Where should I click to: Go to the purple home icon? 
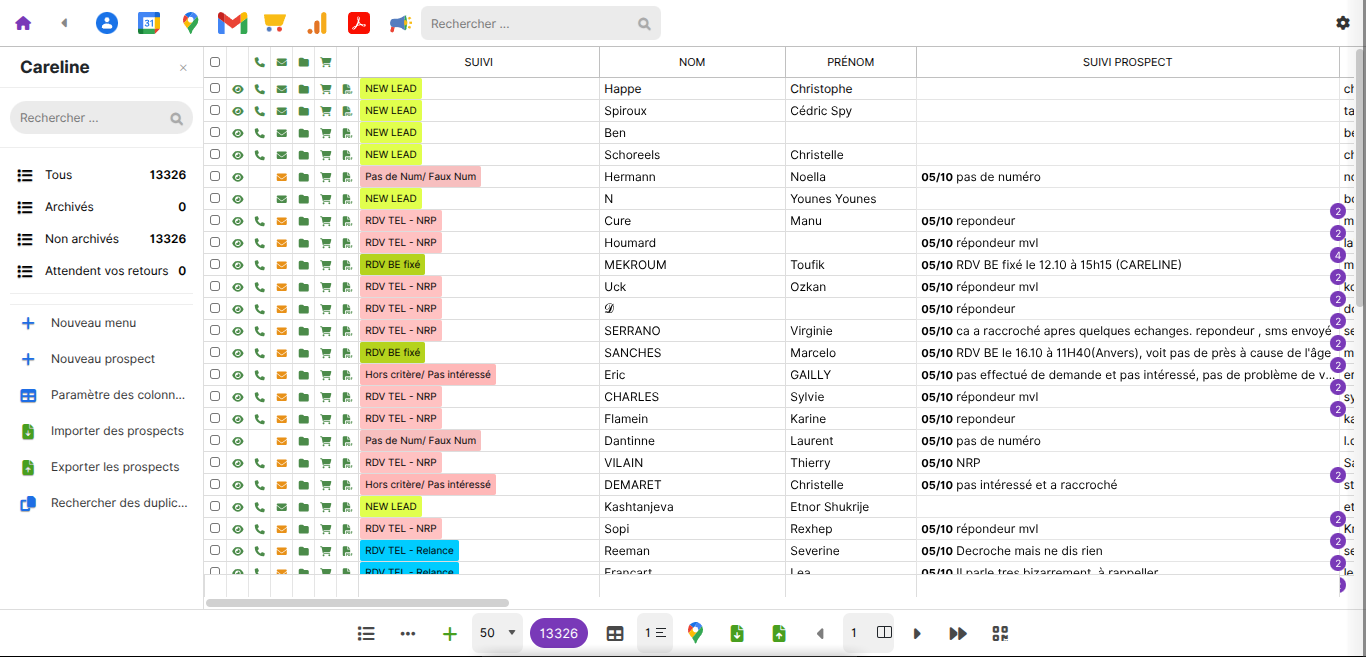coord(23,23)
